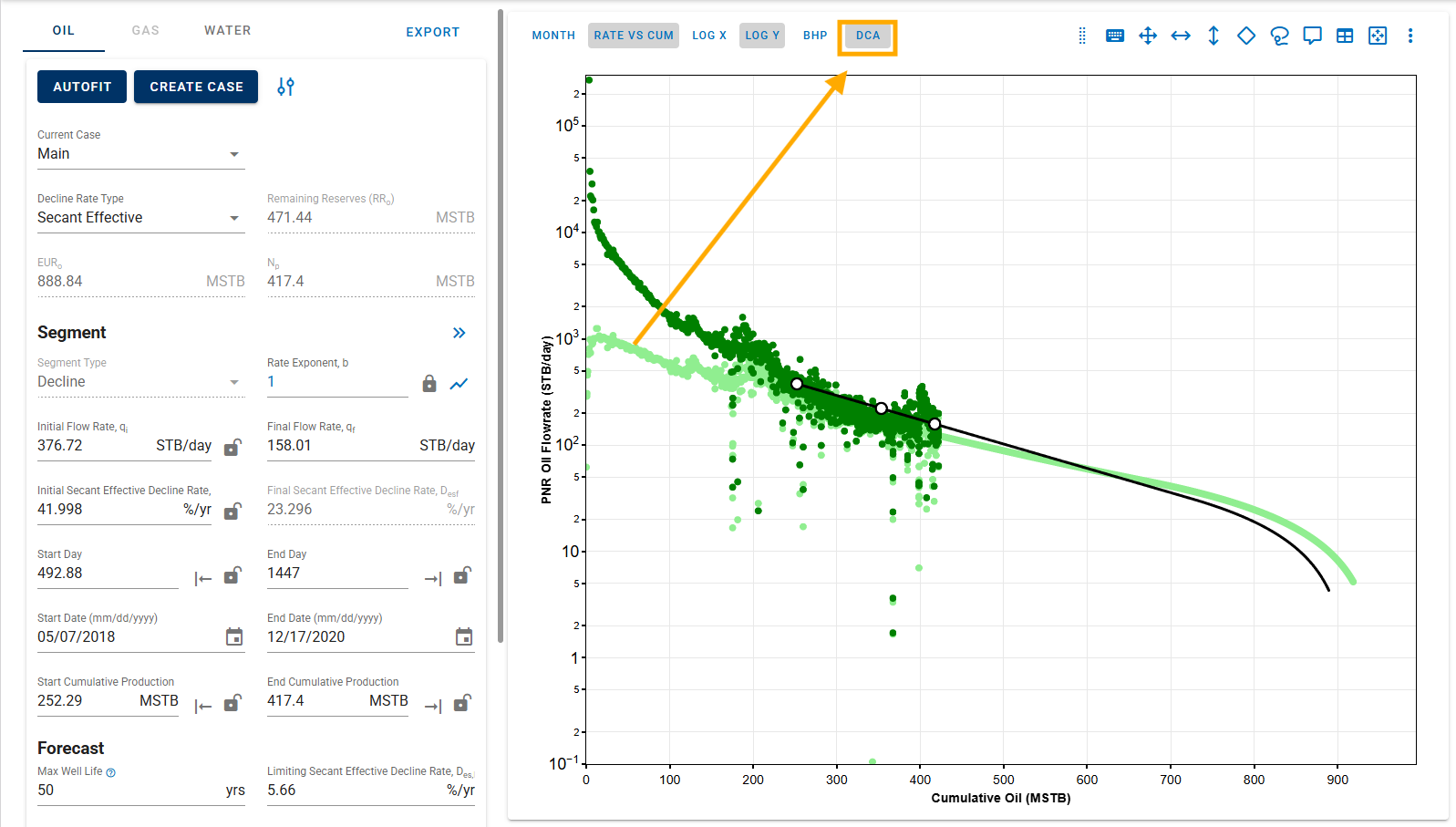Open the chart annotation comment tool

coord(1312,36)
